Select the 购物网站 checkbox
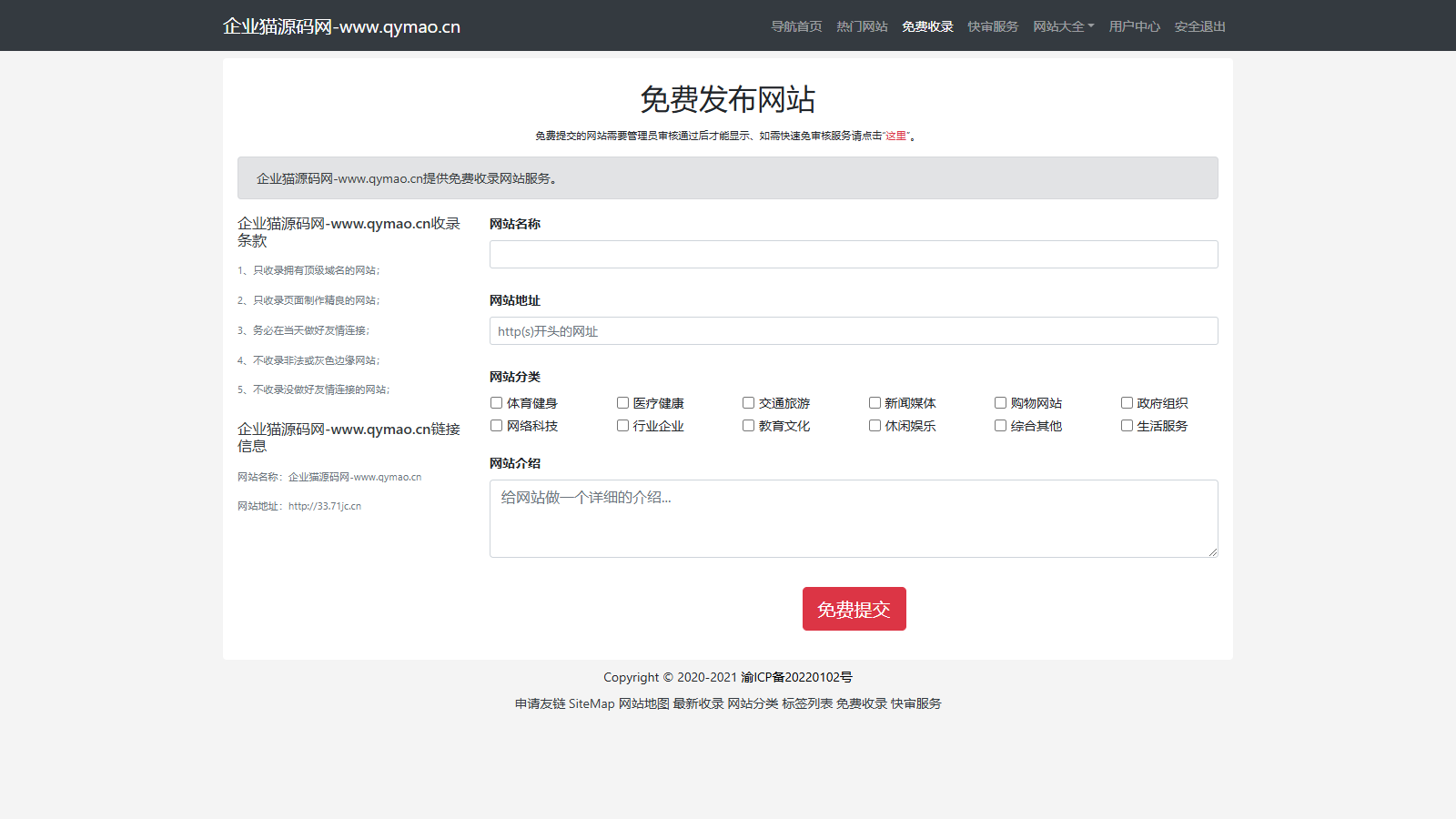 tap(1001, 403)
